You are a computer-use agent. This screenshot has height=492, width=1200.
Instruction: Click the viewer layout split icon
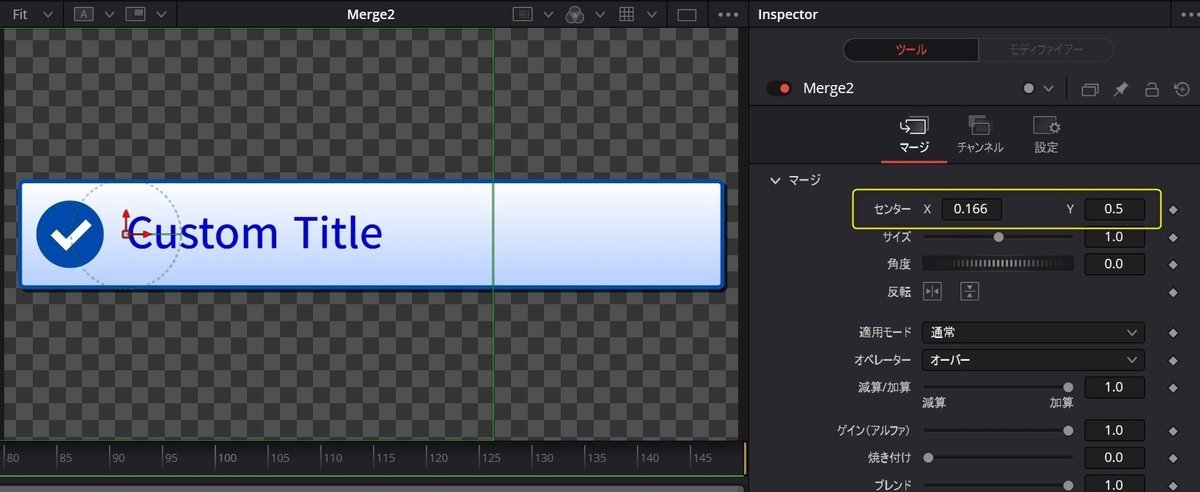[135, 14]
